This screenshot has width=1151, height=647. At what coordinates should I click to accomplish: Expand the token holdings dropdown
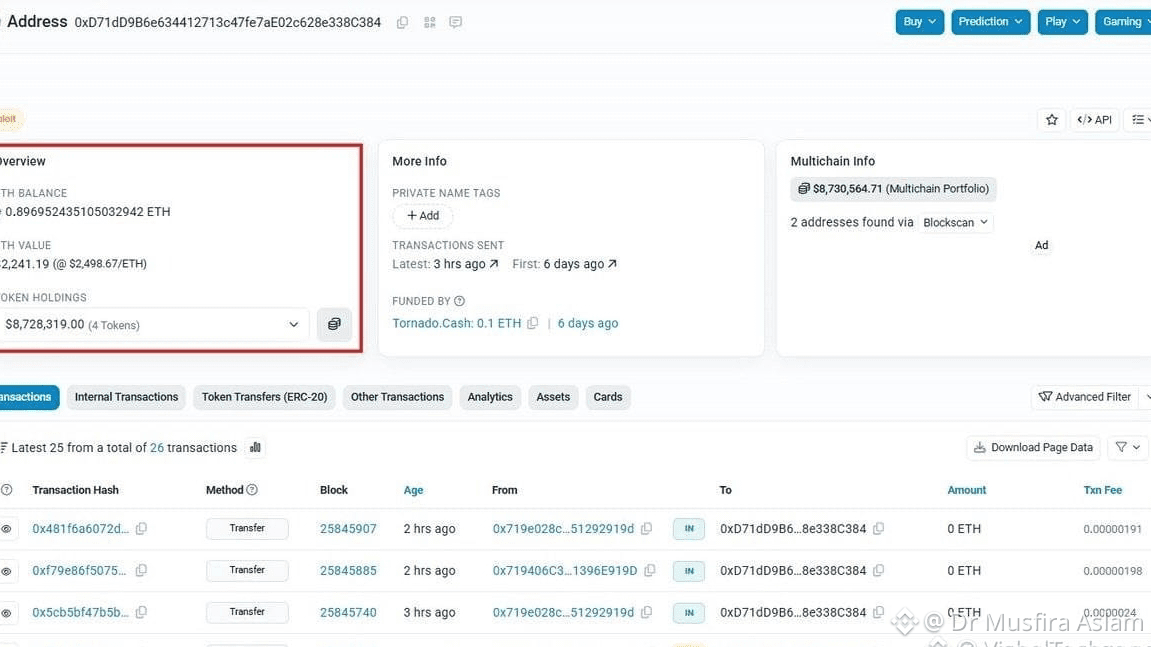[153, 325]
